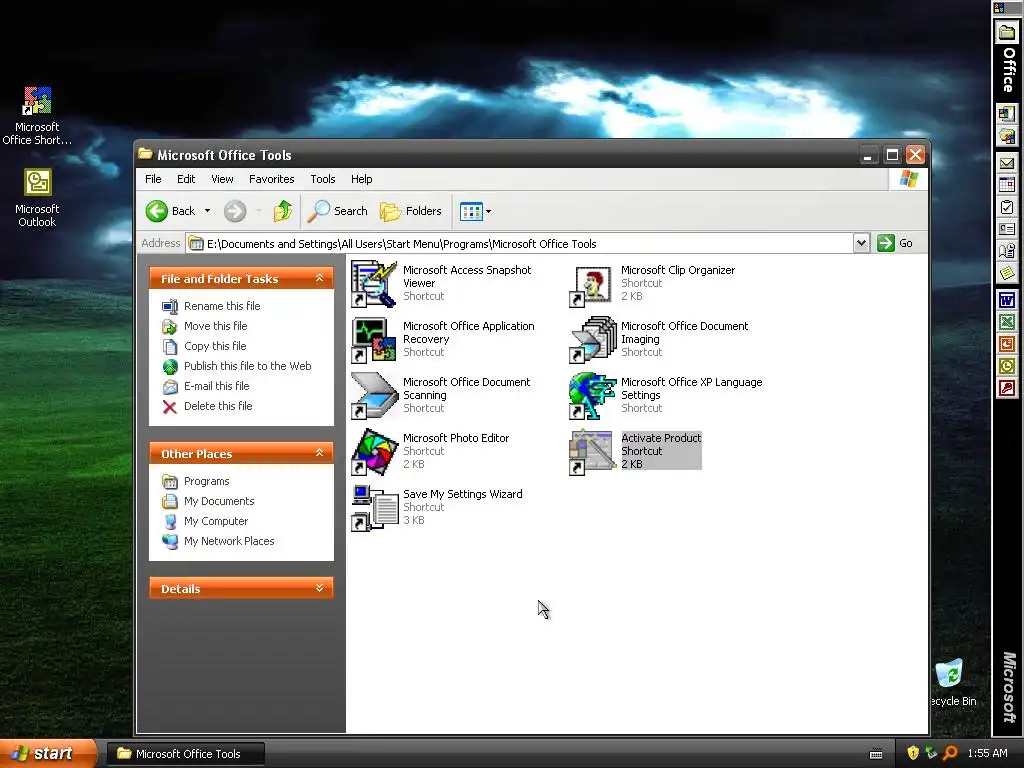Select the Activate Product shortcut icon
The height and width of the screenshot is (768, 1024).
[x=592, y=453]
